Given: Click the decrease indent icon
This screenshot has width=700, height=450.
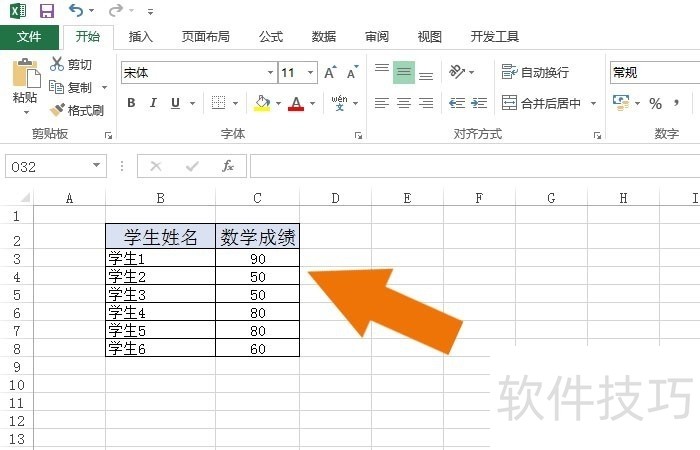Looking at the screenshot, I should (457, 103).
